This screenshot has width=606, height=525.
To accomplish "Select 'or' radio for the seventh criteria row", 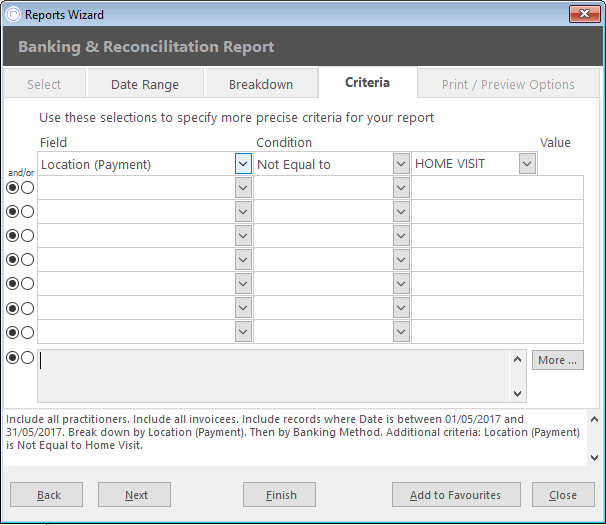I will pyautogui.click(x=27, y=309).
